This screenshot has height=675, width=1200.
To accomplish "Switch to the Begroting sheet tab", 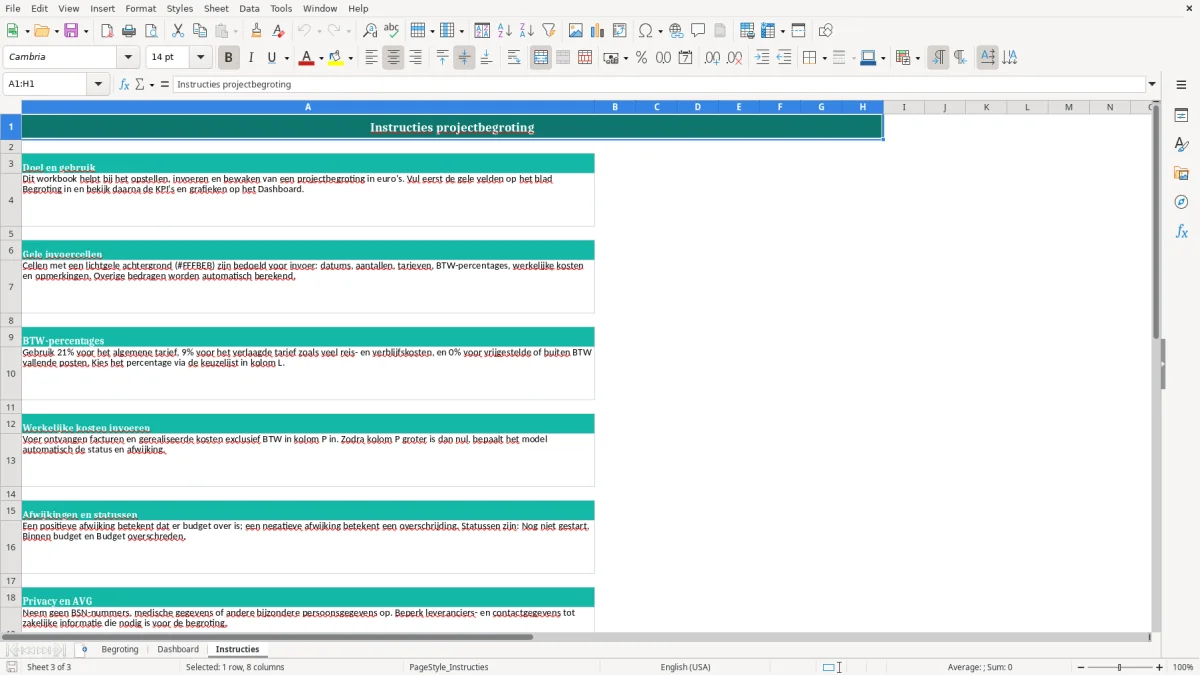I will (x=120, y=650).
